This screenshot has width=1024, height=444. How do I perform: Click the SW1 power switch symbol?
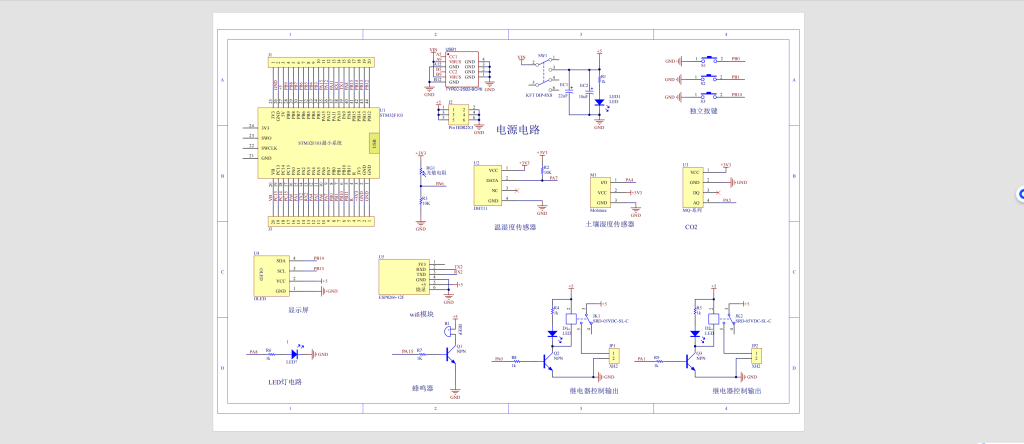[x=544, y=69]
